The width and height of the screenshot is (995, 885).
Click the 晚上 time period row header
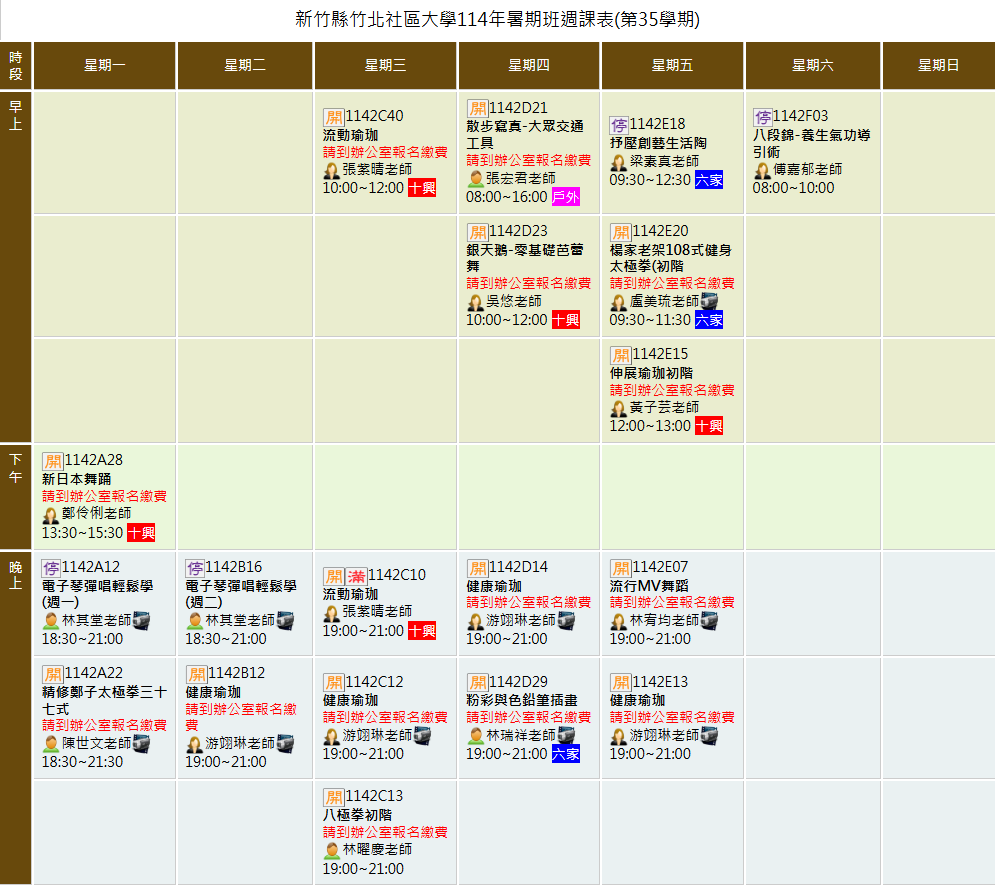[16, 717]
